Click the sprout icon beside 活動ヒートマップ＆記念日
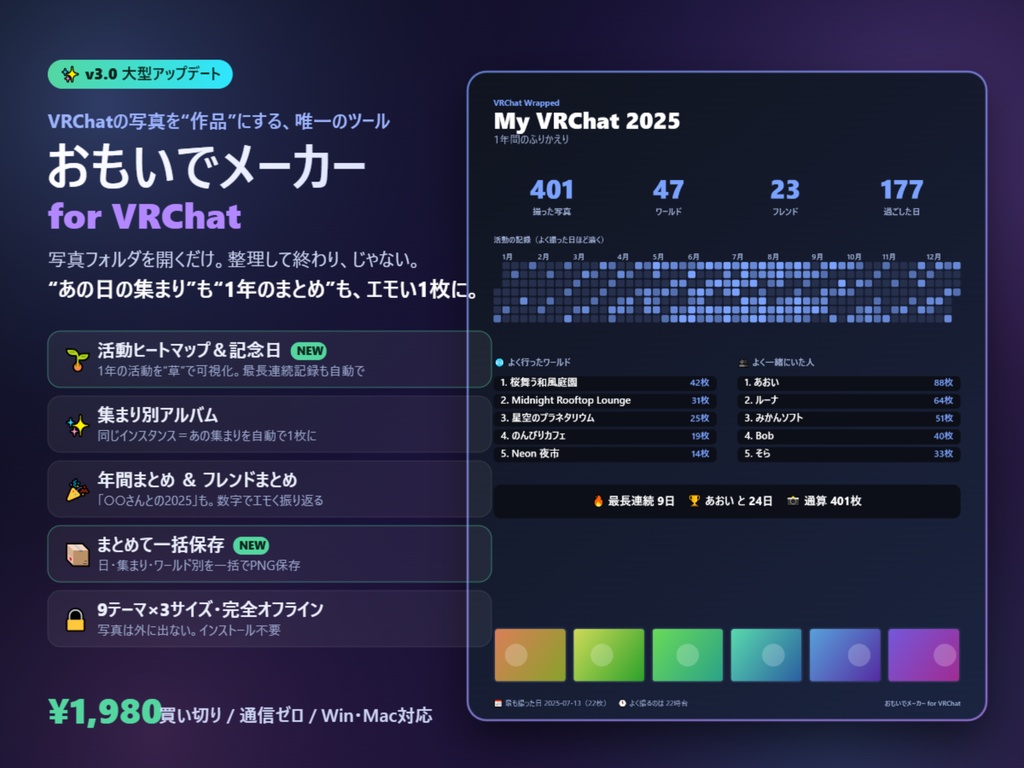This screenshot has width=1024, height=768. coord(77,359)
